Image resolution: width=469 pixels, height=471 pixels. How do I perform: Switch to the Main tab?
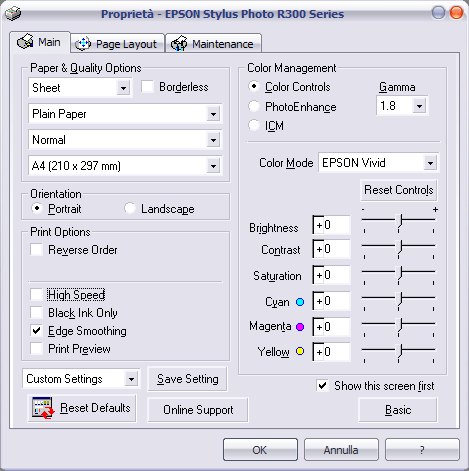40,42
